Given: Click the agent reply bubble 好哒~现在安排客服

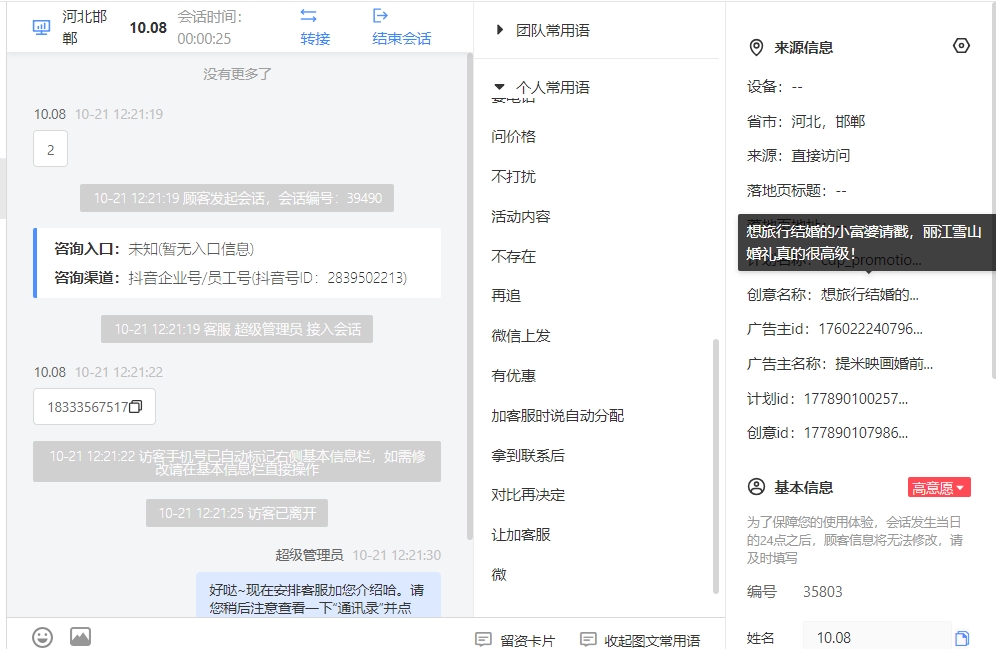Looking at the screenshot, I should pos(318,597).
